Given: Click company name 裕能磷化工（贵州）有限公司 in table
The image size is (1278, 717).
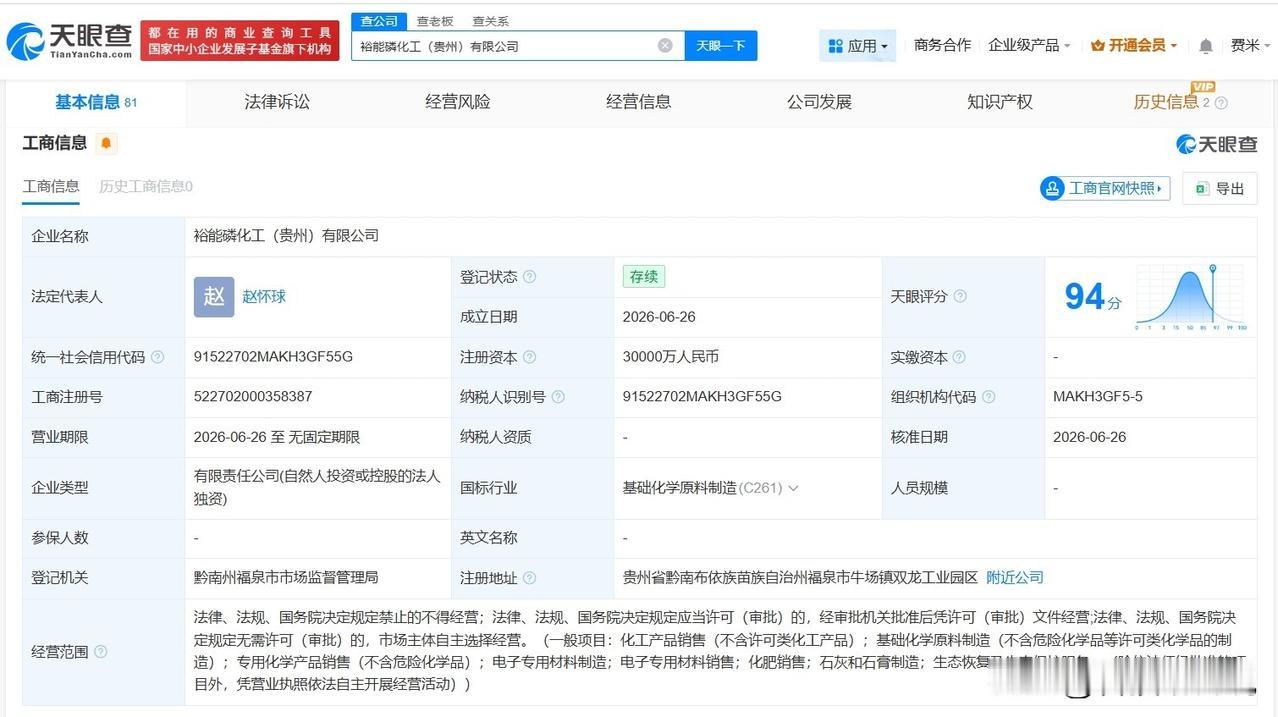Looking at the screenshot, I should tap(286, 236).
